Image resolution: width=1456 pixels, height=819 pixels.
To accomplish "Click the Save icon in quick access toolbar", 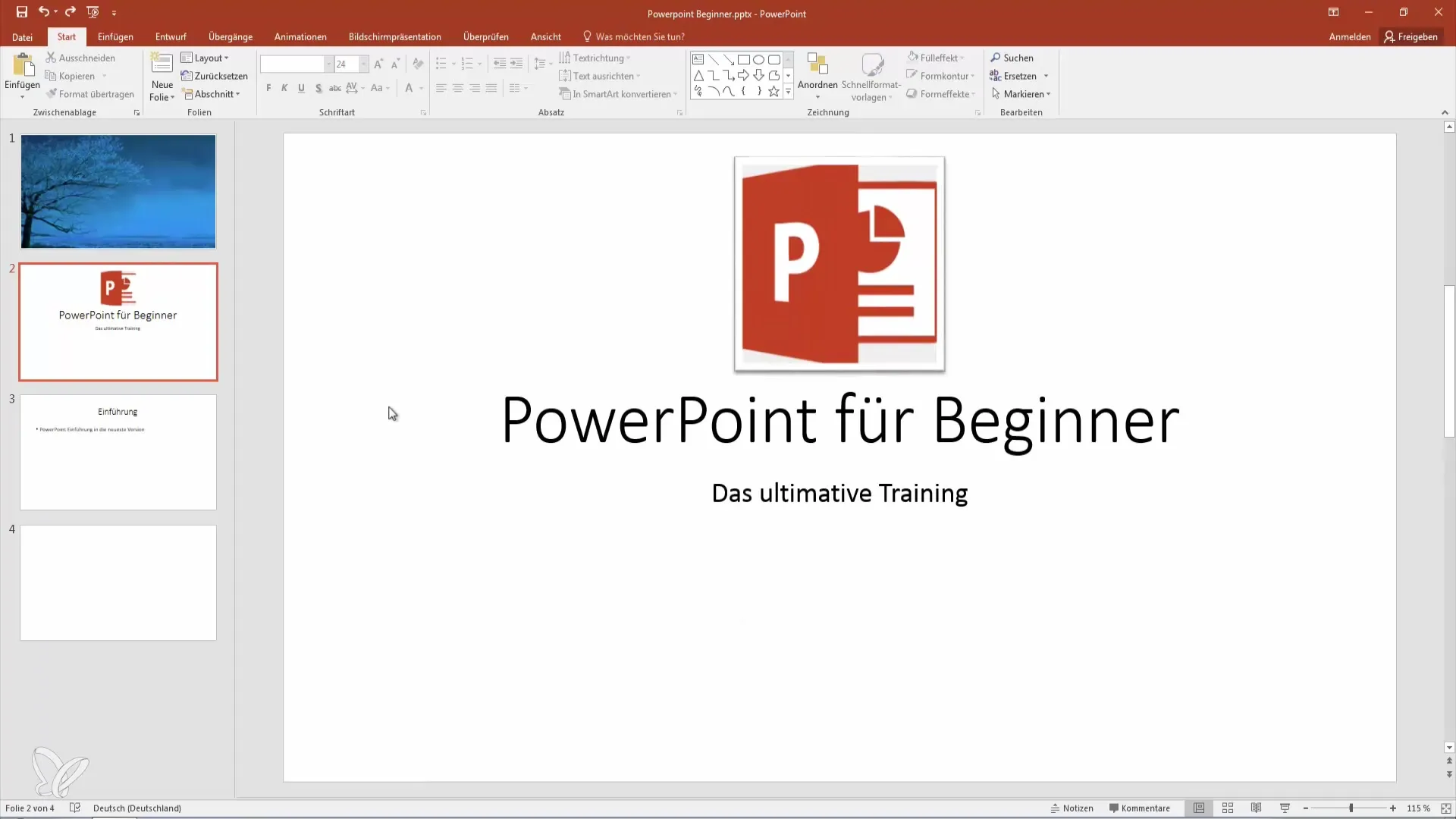I will point(21,12).
